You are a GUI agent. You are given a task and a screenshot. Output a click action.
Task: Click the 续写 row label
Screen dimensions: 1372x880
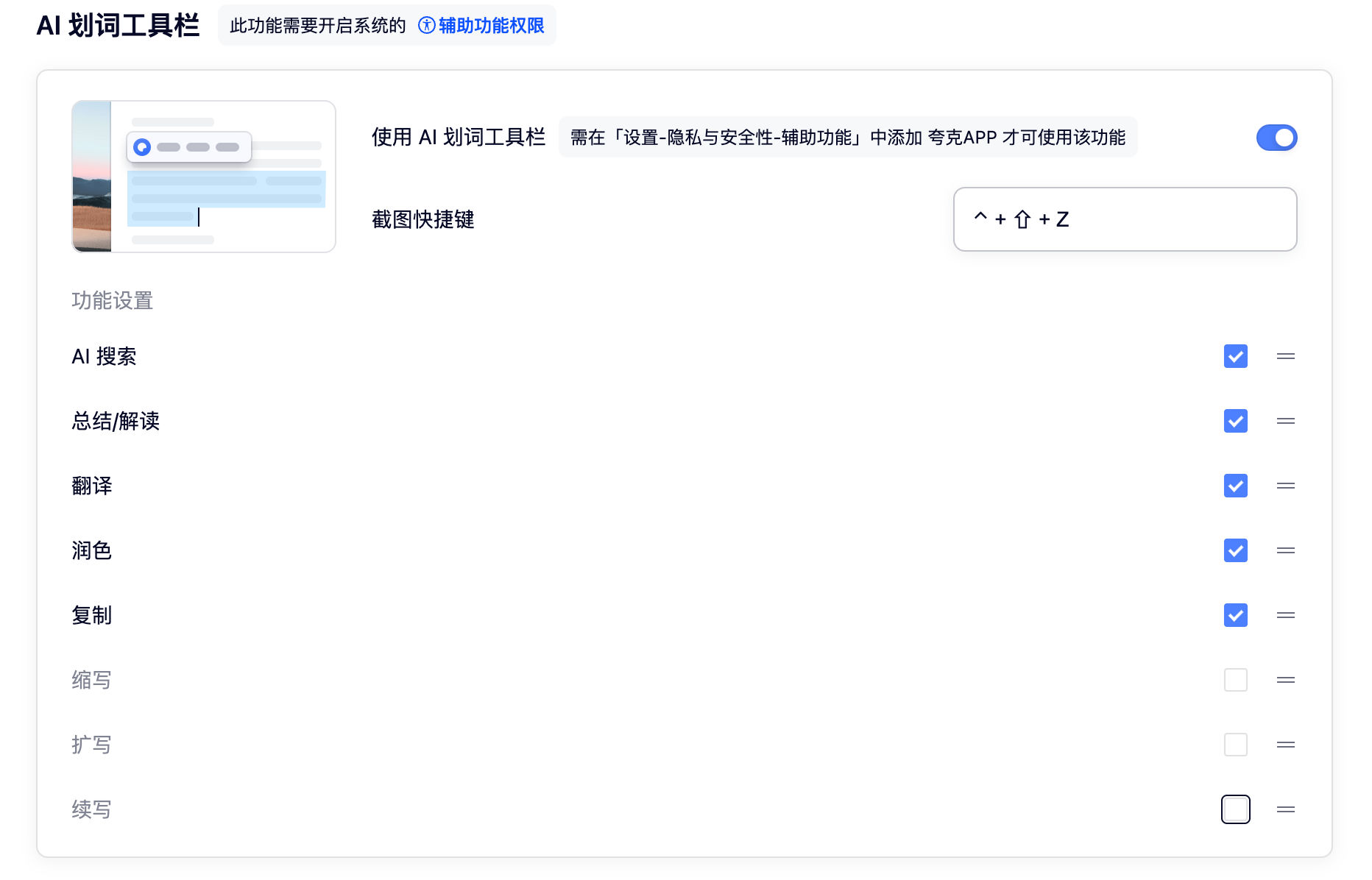[x=92, y=810]
